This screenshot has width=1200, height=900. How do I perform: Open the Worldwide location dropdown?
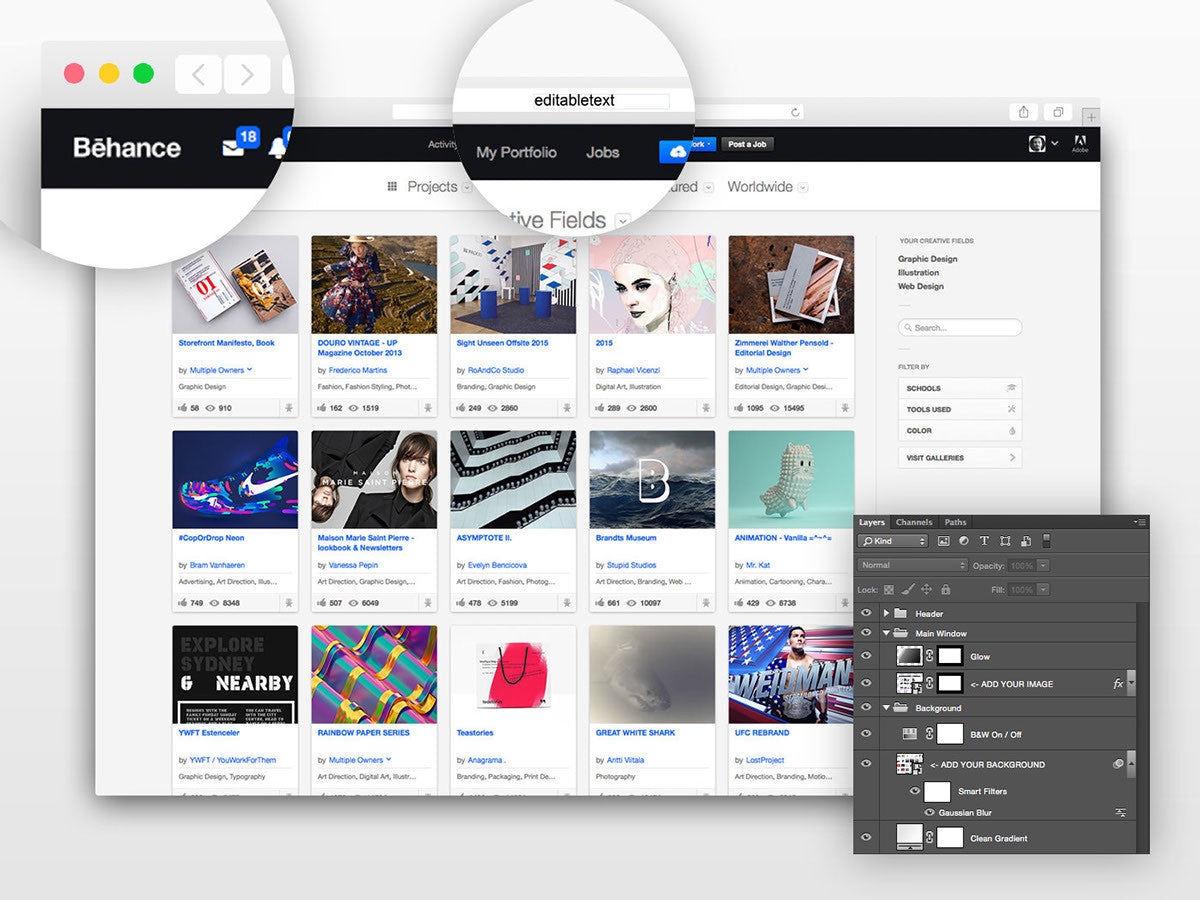[803, 187]
